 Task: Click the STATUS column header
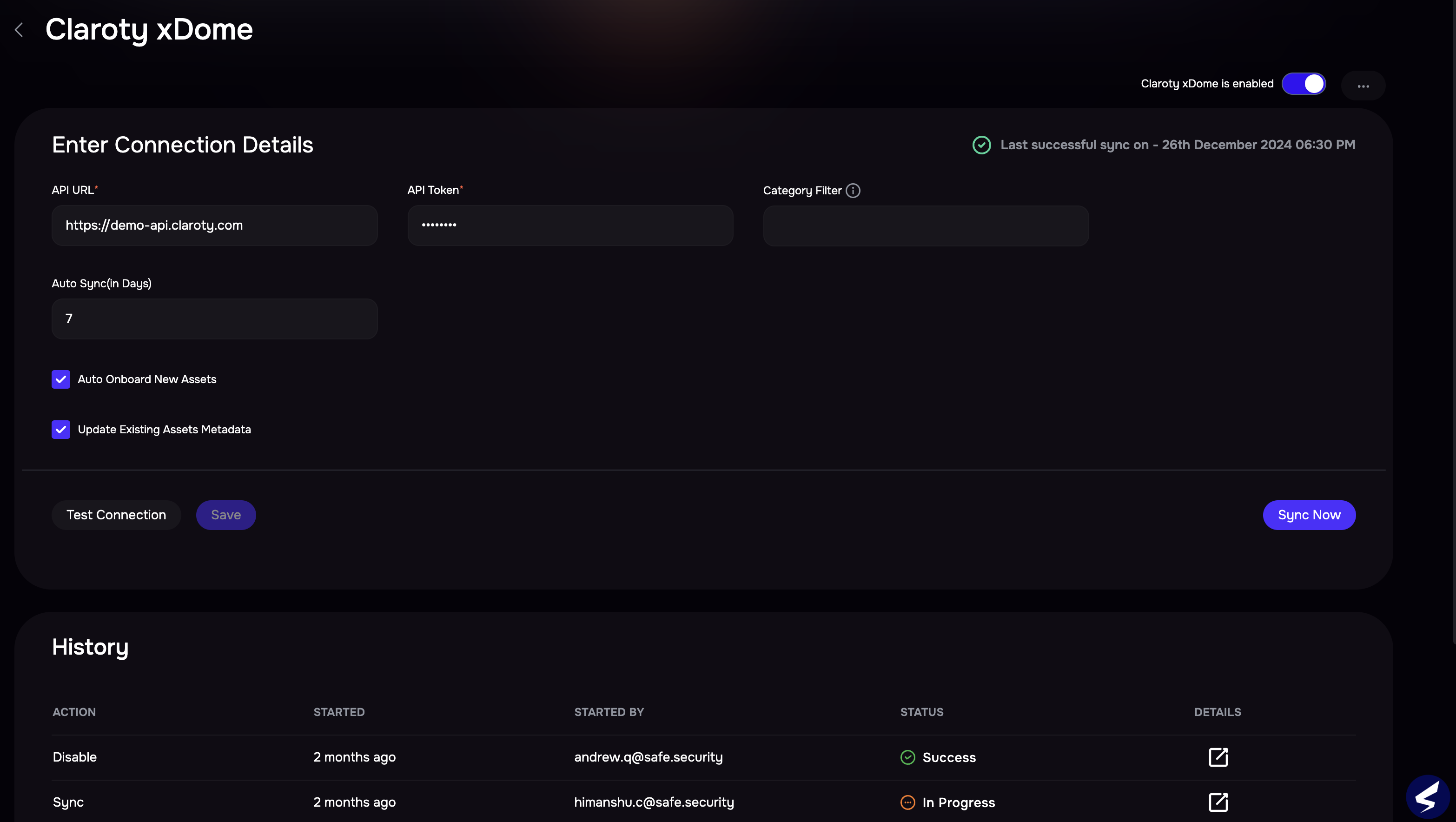pyautogui.click(x=921, y=712)
